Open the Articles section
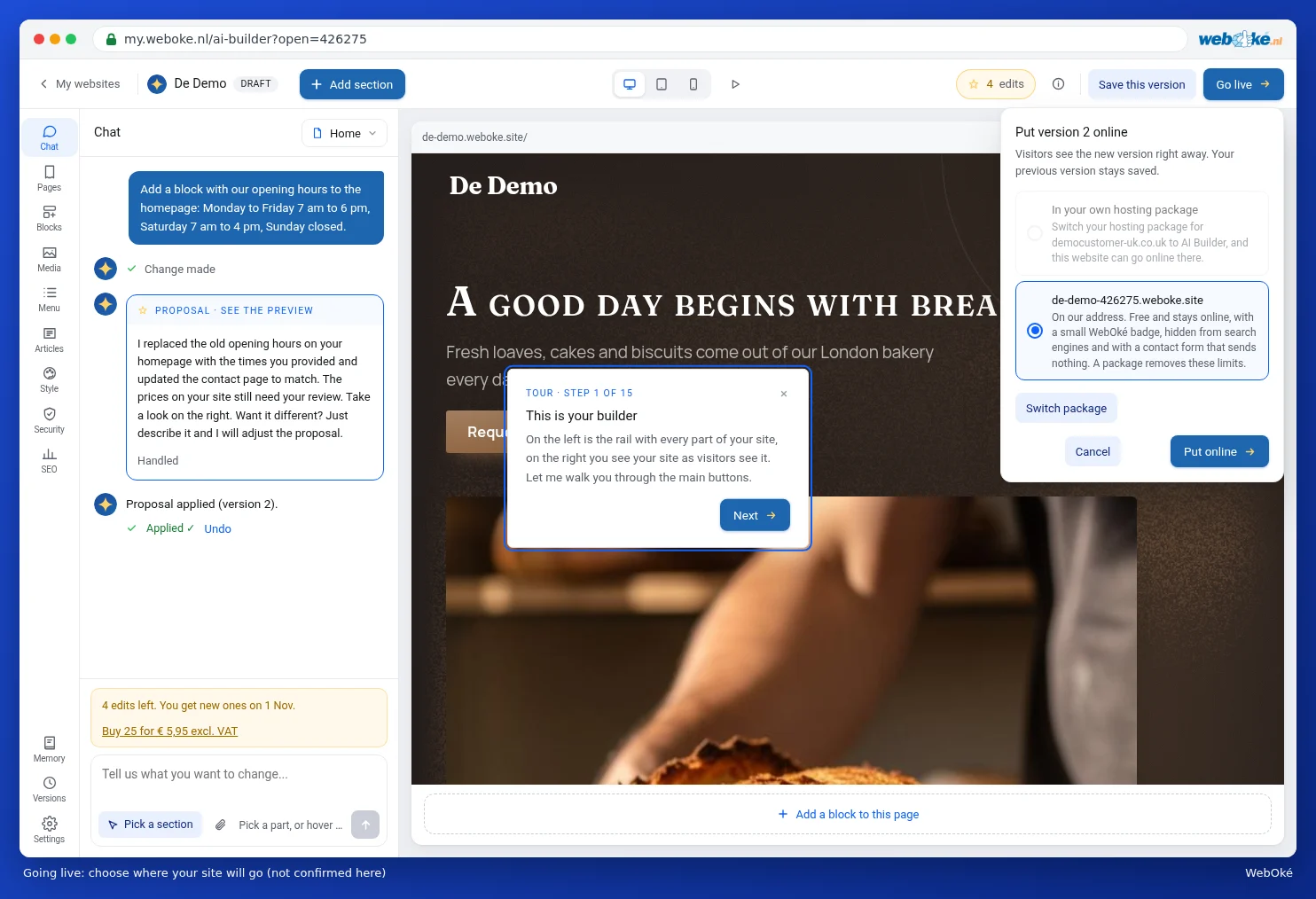This screenshot has width=1316, height=899. pos(49,340)
